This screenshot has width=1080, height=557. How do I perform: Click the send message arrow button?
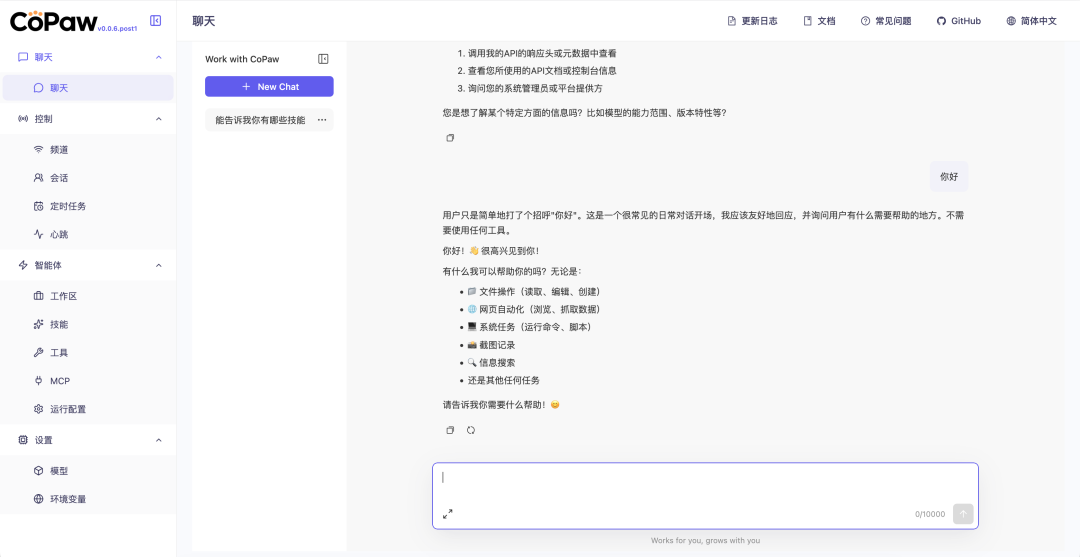click(x=963, y=514)
